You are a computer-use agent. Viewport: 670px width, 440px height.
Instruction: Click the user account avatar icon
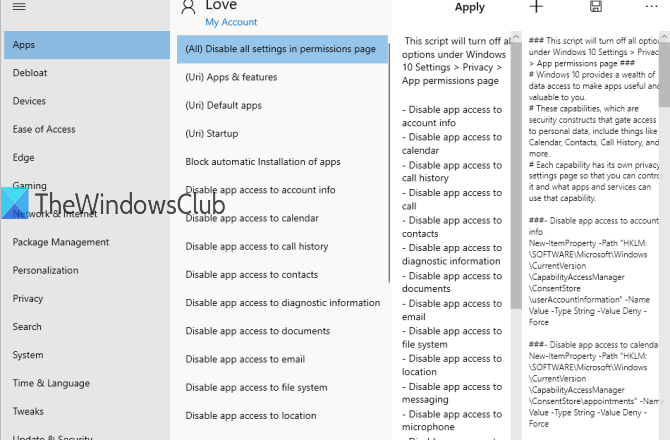(x=188, y=7)
